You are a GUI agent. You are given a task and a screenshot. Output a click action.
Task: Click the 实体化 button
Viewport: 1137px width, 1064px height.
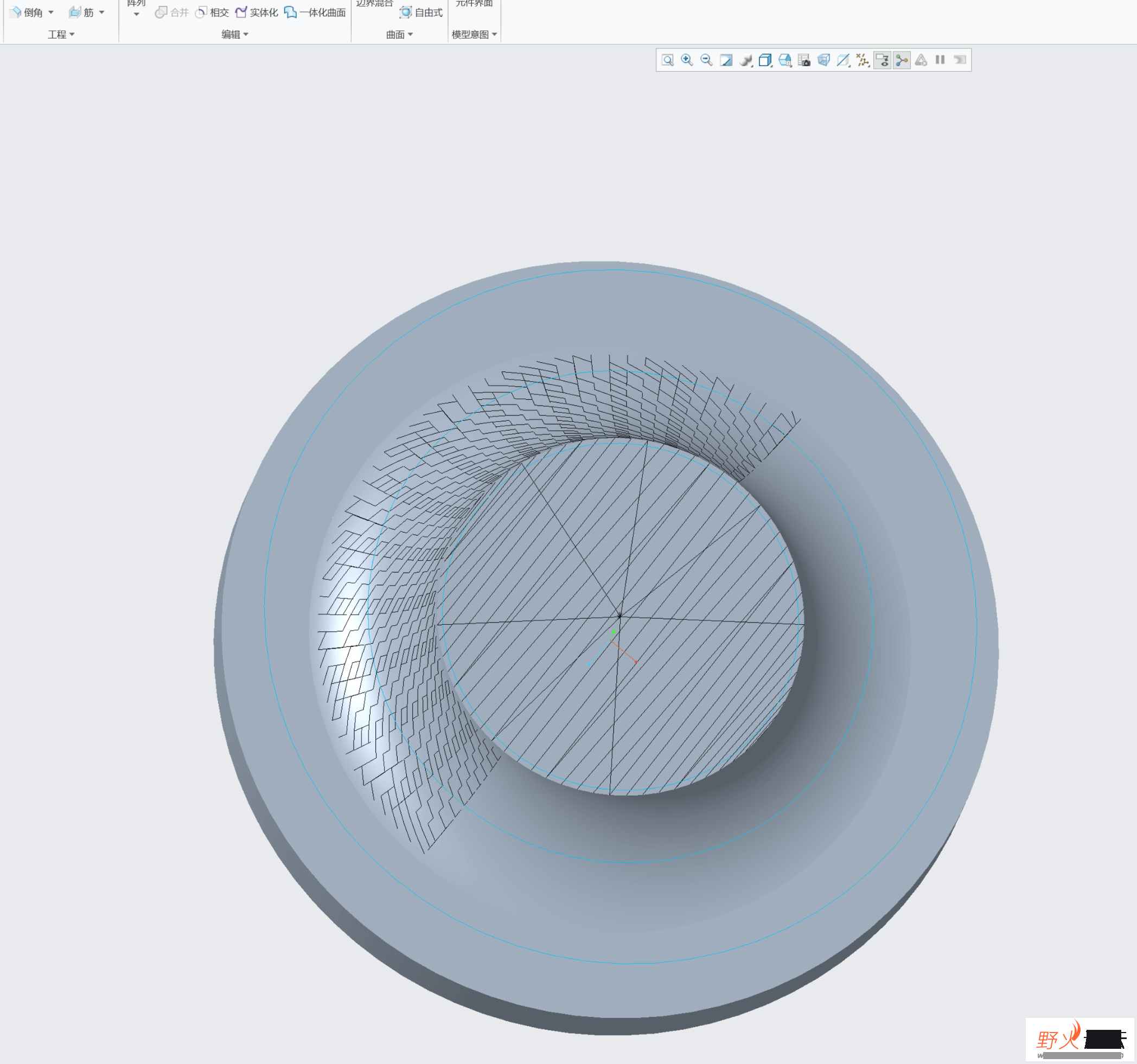tap(256, 12)
